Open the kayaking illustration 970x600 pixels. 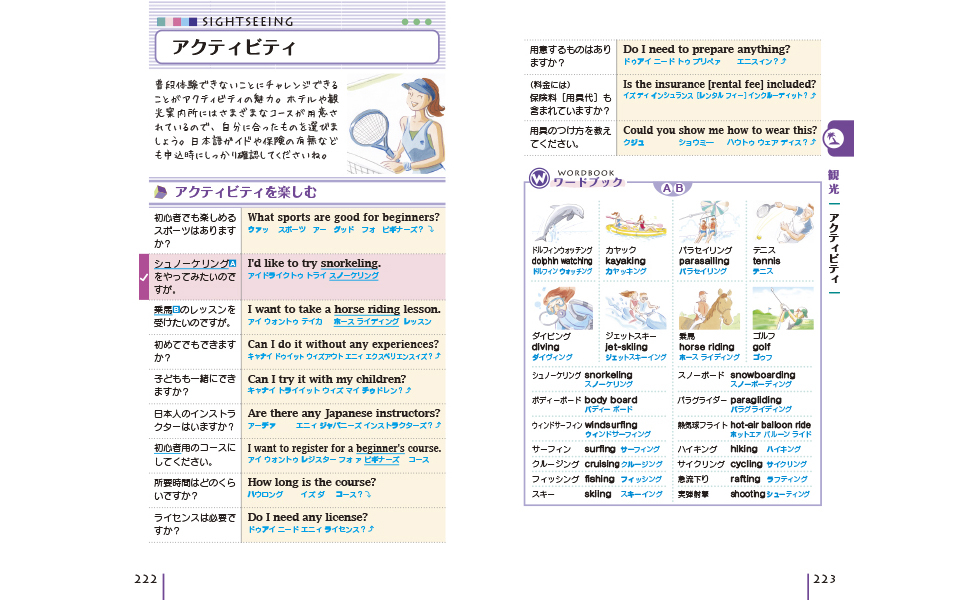click(x=635, y=225)
